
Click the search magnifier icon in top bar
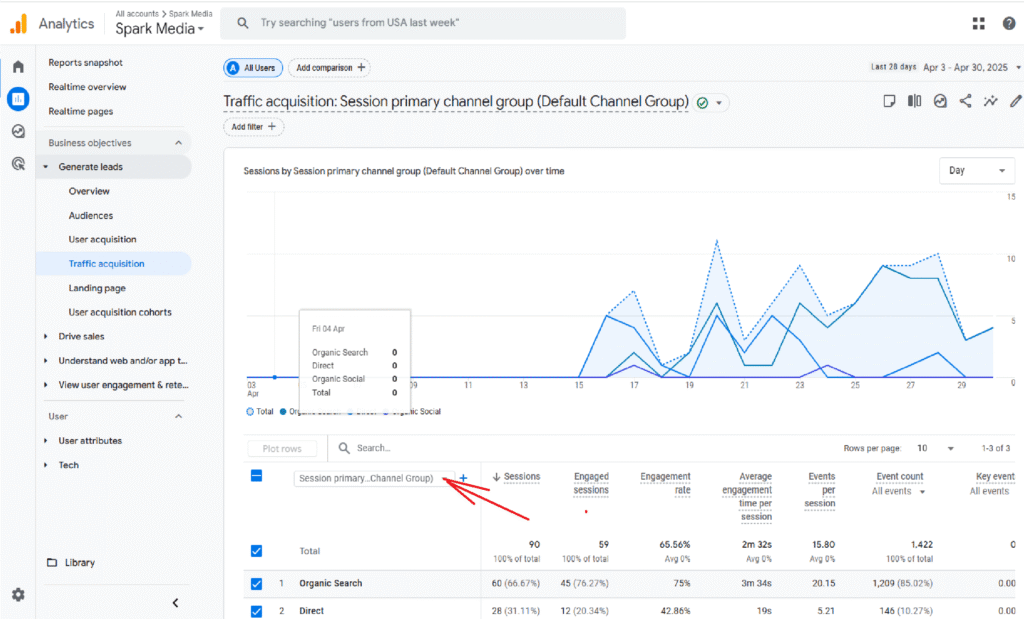242,23
